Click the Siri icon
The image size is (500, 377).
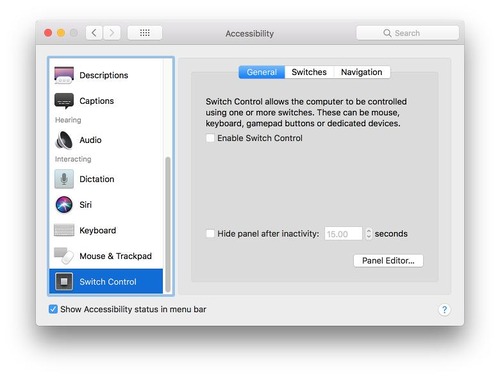click(x=64, y=205)
